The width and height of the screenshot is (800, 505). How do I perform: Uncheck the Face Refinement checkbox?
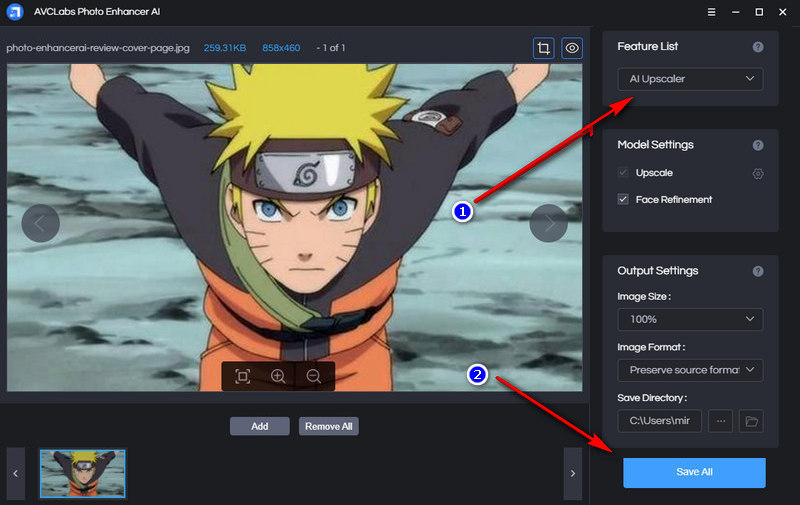click(x=623, y=199)
